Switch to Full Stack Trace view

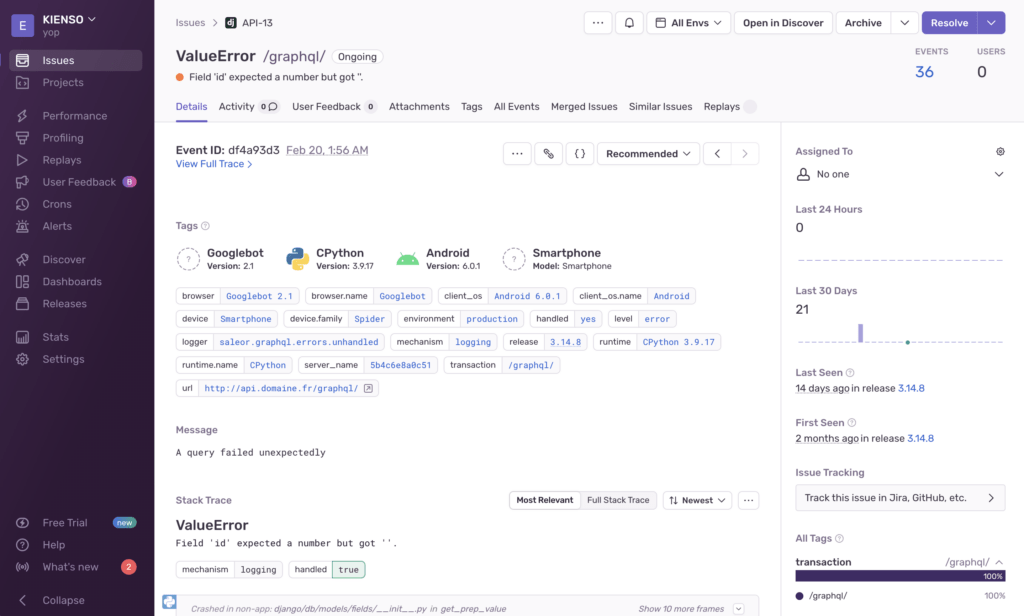[x=618, y=500]
